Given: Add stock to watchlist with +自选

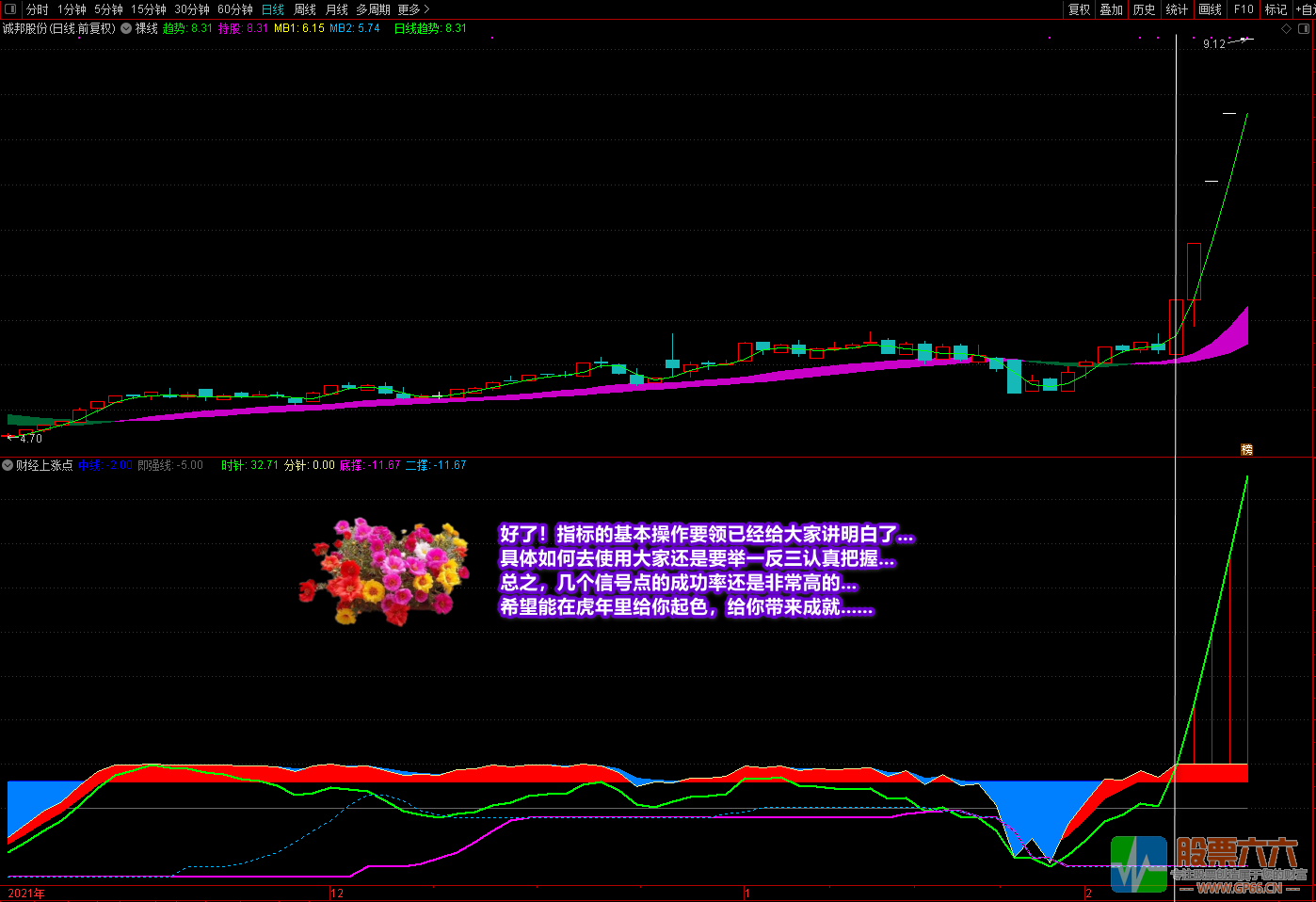Looking at the screenshot, I should 1306,9.
